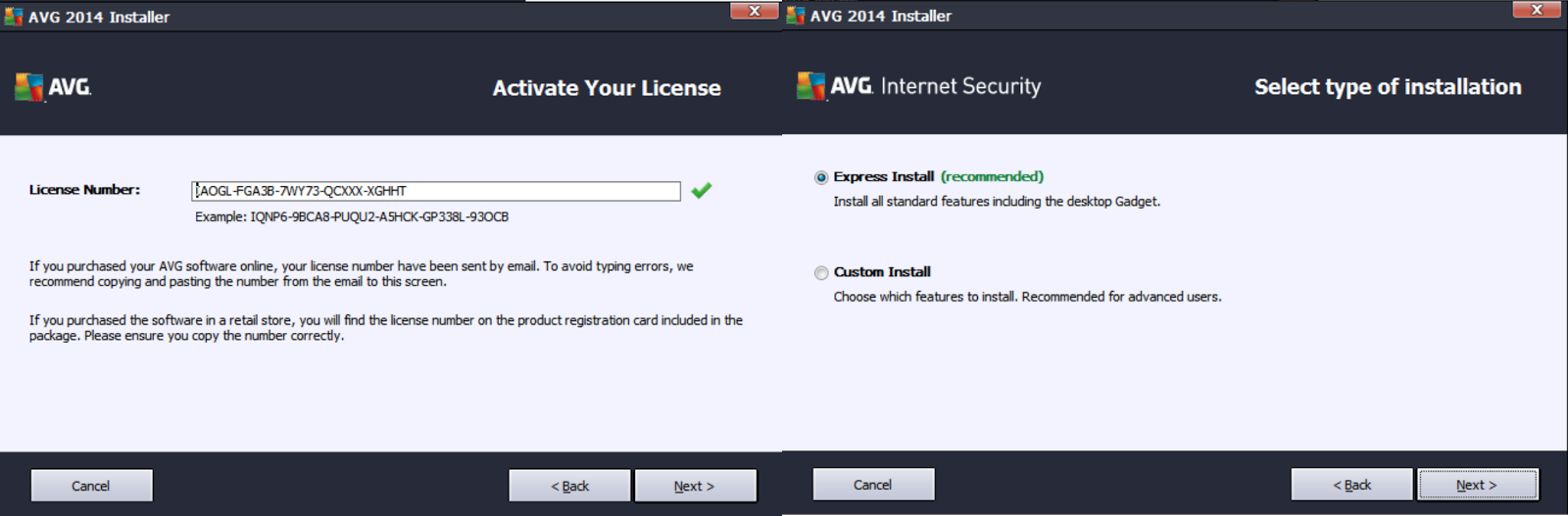
Task: Click into the License Number text field
Action: click(436, 191)
